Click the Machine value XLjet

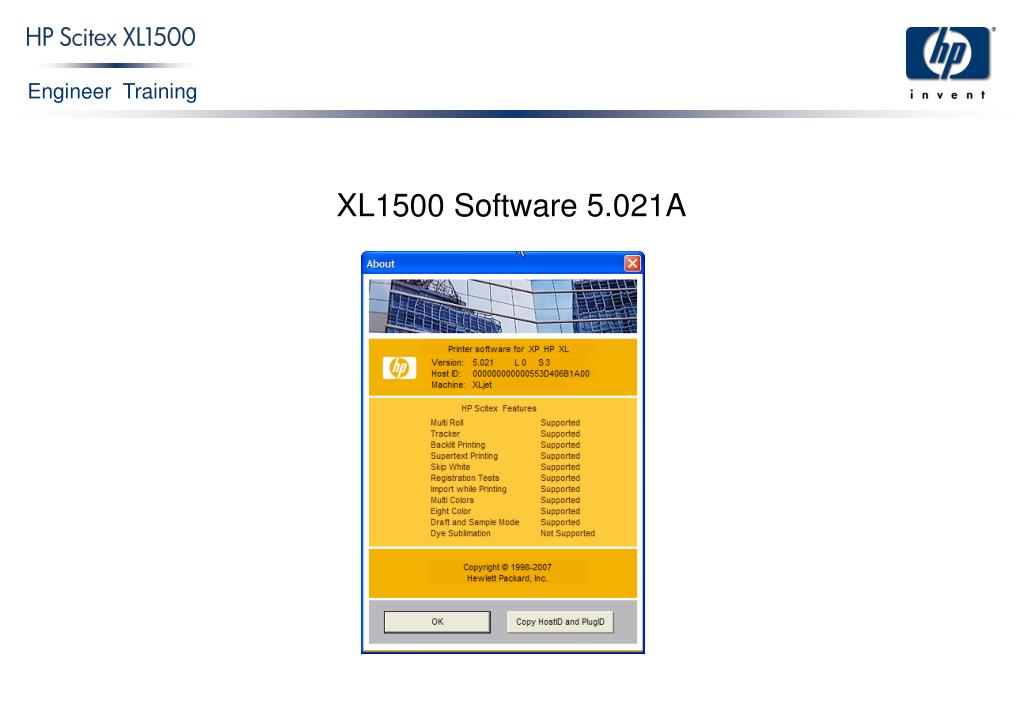(482, 385)
